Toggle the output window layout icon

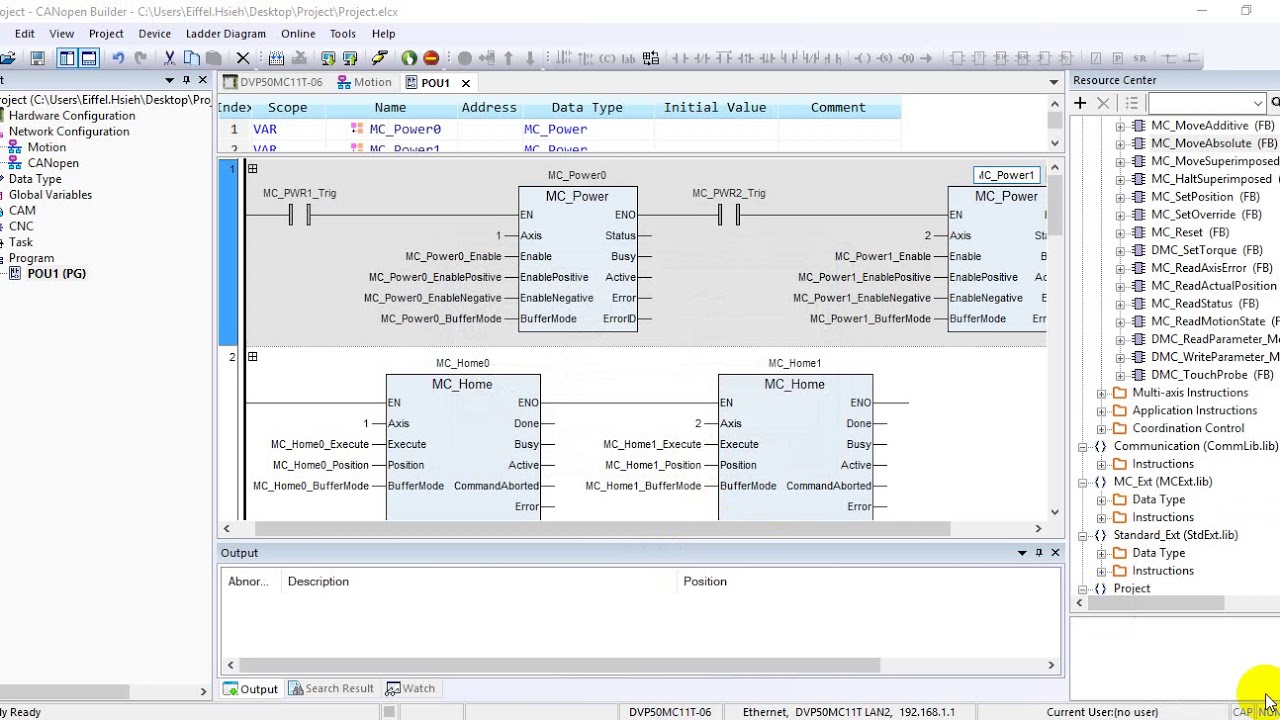coord(89,58)
